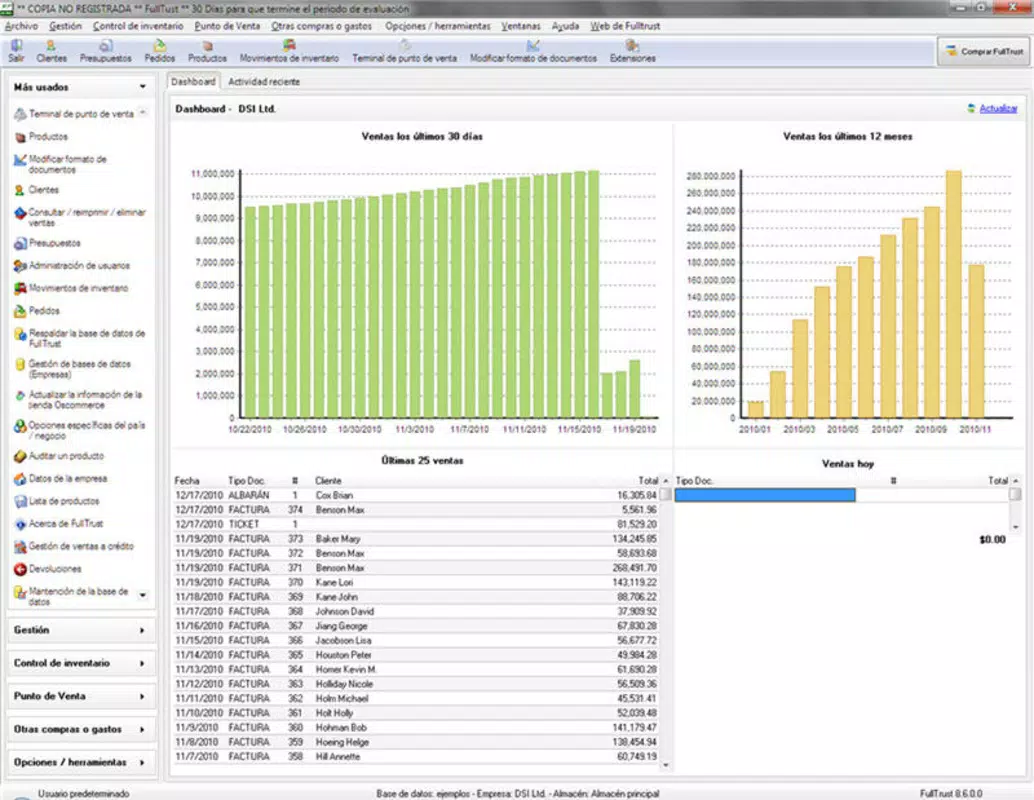Open Auditar un producto
The height and width of the screenshot is (800, 1034).
click(x=59, y=456)
